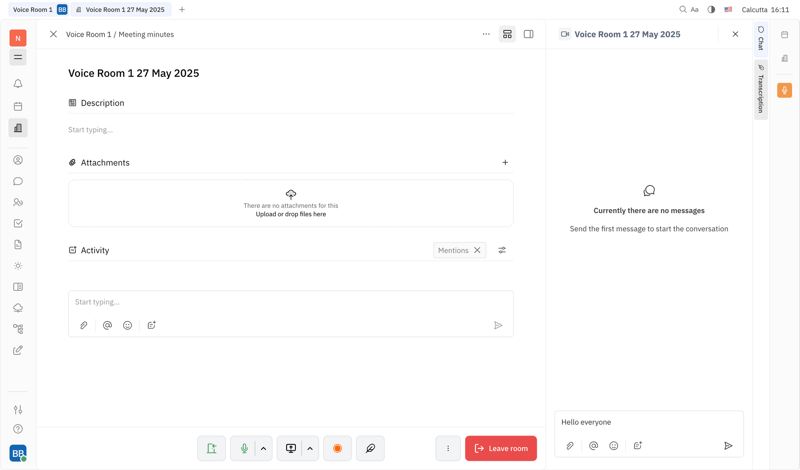Toggle the orange record button
800x470 pixels.
[x=337, y=448]
